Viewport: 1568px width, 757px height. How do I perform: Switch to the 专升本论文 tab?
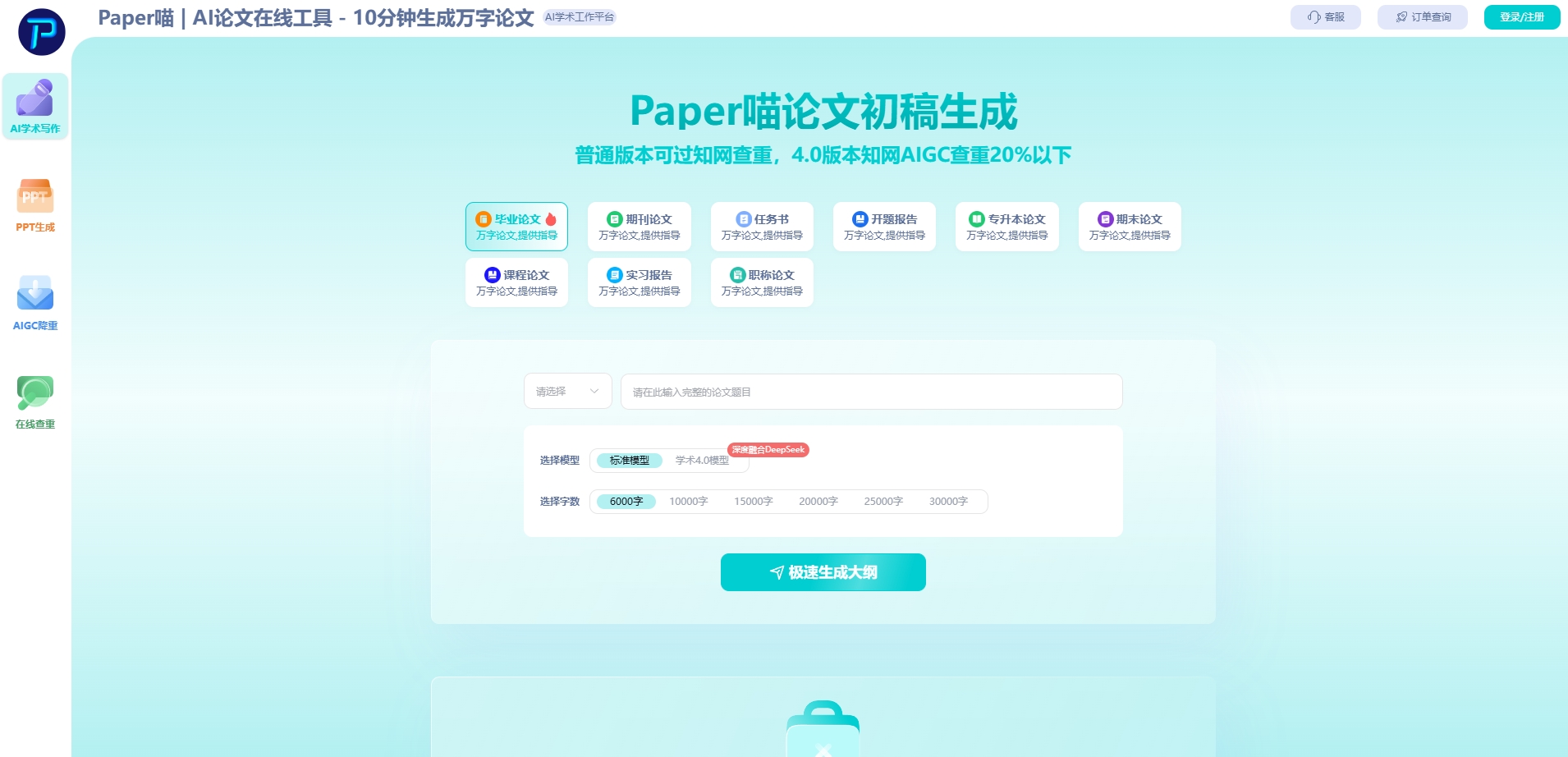click(1007, 227)
